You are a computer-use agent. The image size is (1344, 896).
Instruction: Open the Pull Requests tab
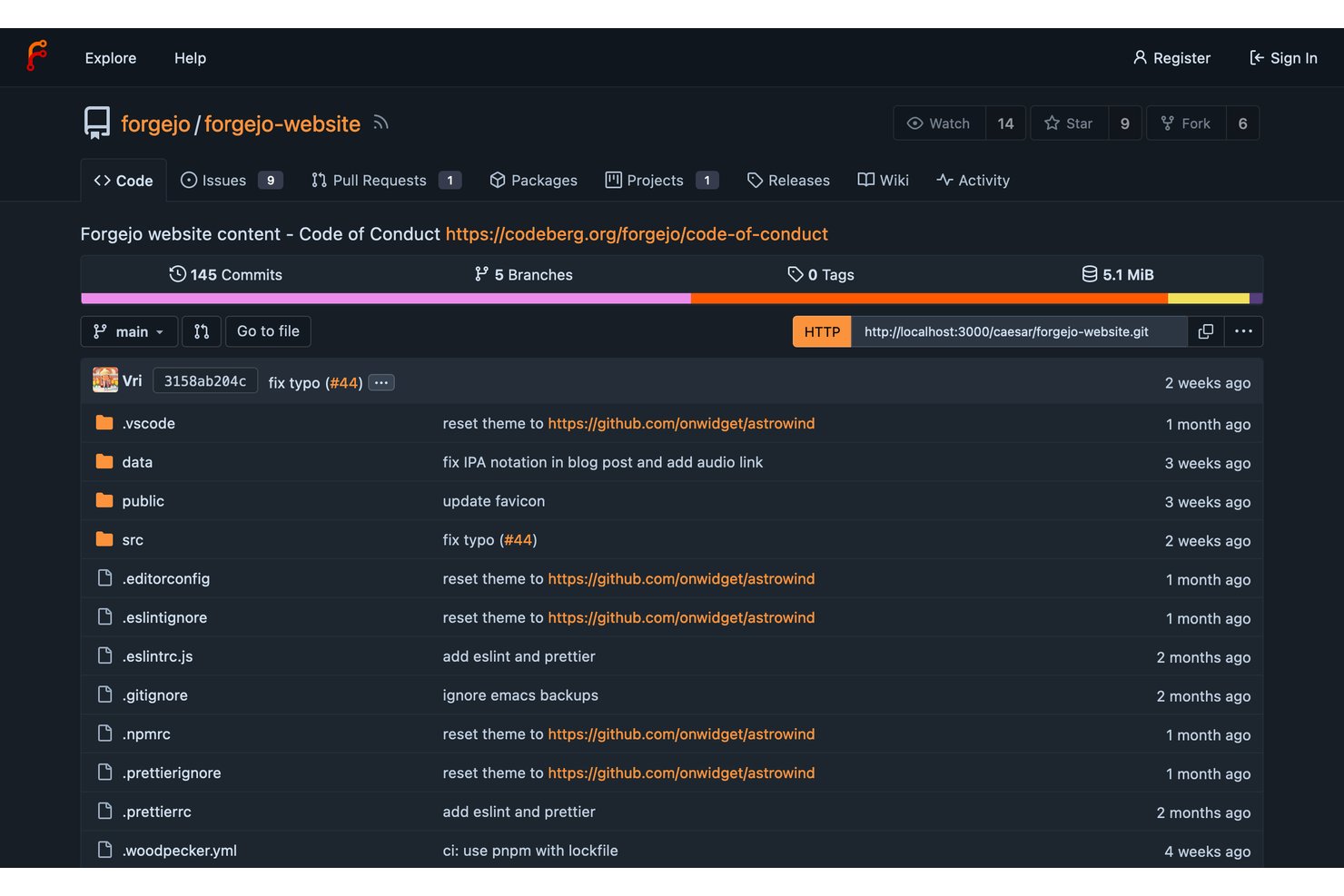coord(386,181)
